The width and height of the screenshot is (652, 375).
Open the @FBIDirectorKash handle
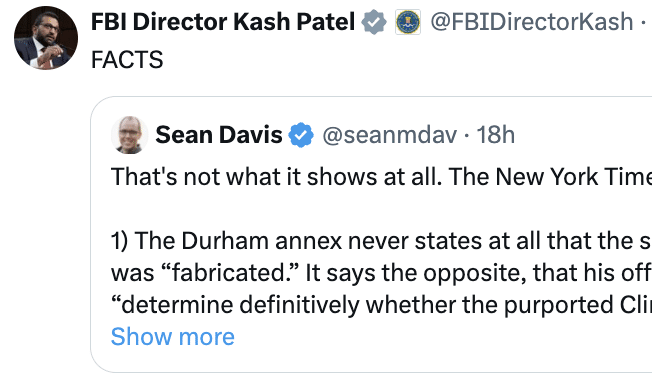click(x=531, y=22)
